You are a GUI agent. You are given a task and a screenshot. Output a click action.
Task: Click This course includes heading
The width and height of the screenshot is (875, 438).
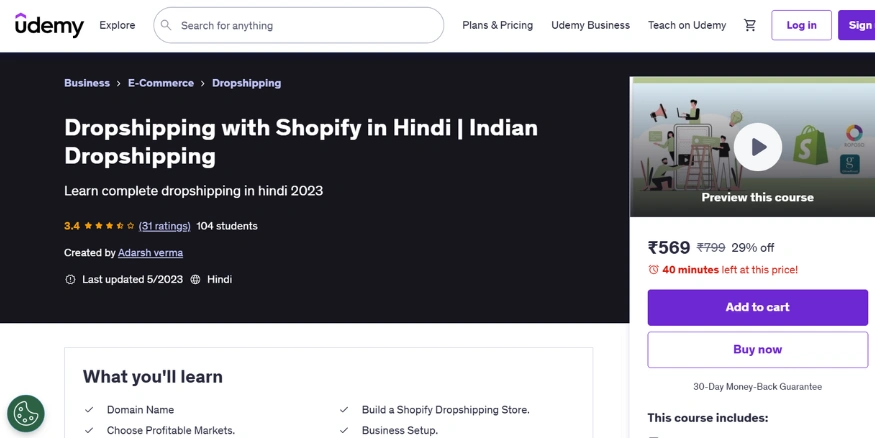pos(708,418)
